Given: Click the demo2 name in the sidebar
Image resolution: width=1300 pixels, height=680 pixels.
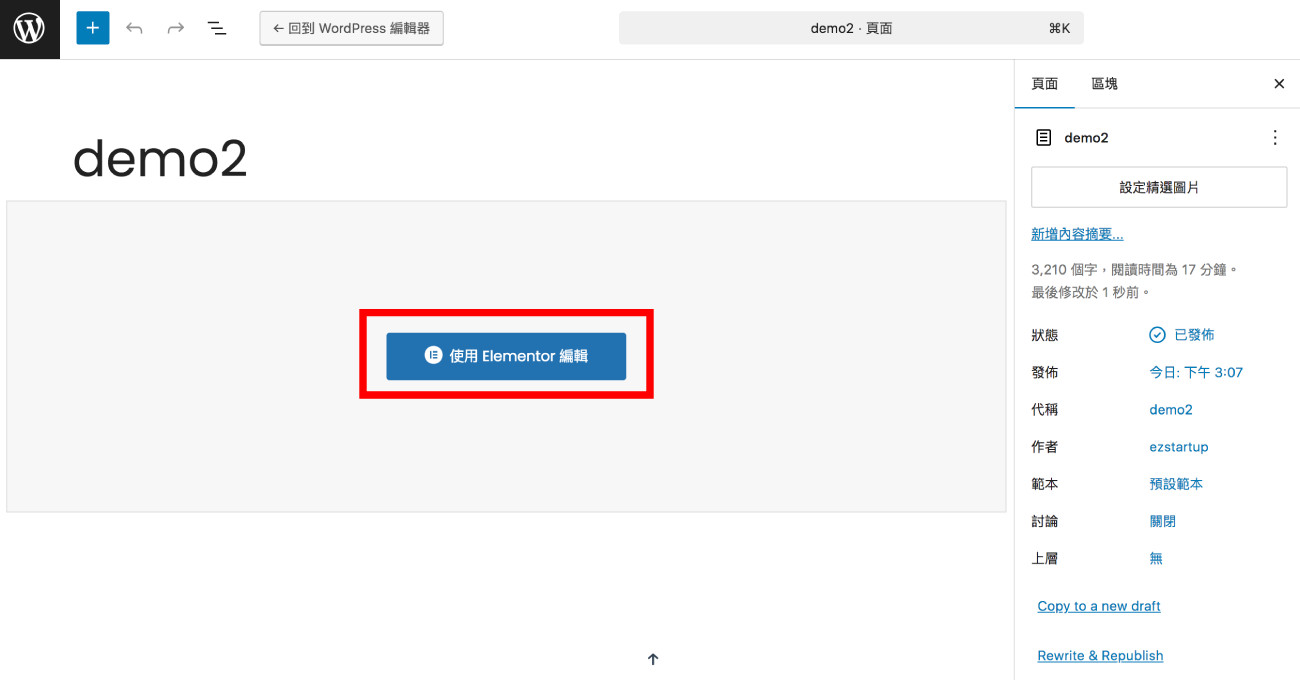Looking at the screenshot, I should click(1086, 138).
